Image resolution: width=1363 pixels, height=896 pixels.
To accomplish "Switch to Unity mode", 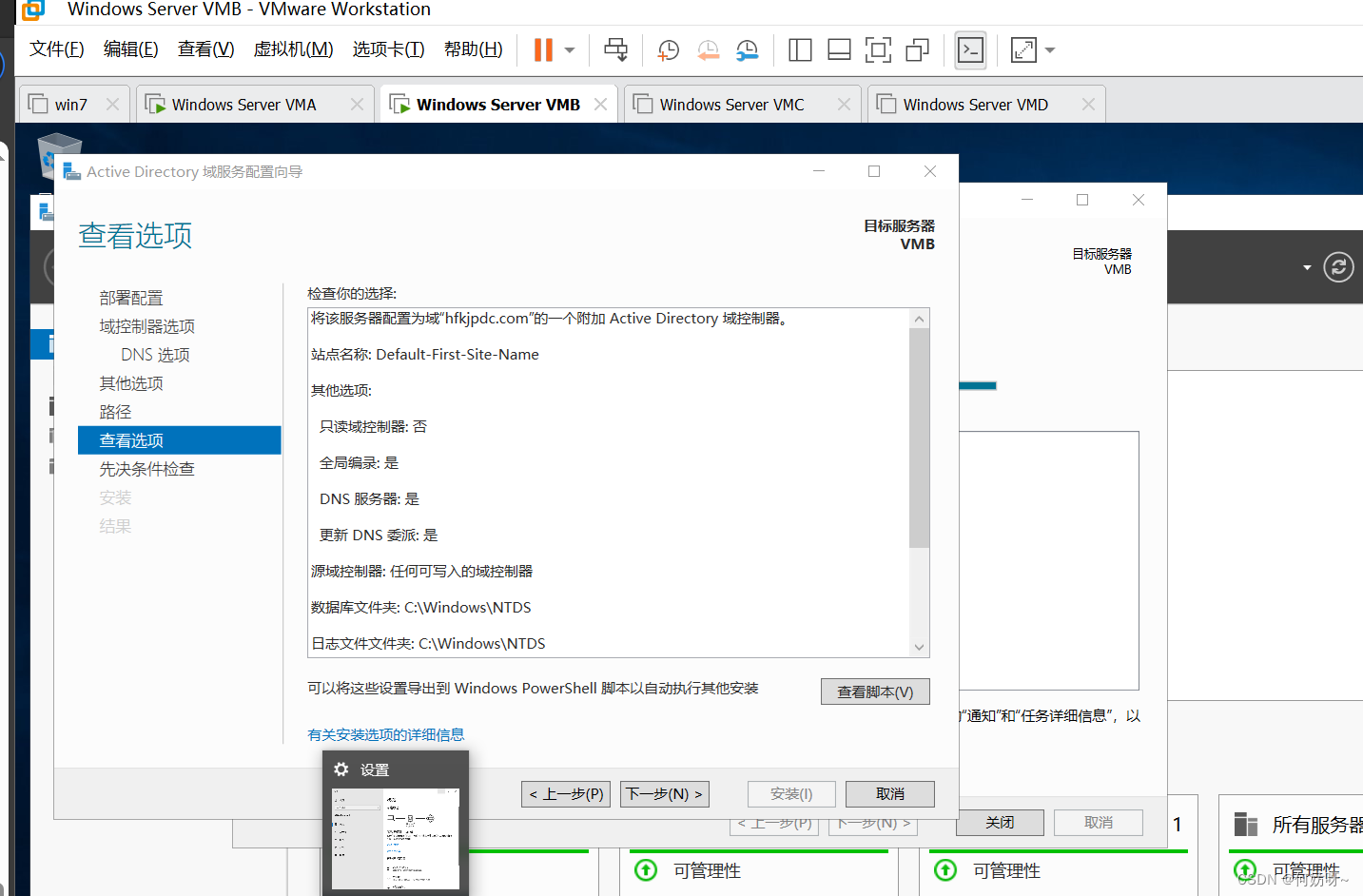I will click(917, 50).
